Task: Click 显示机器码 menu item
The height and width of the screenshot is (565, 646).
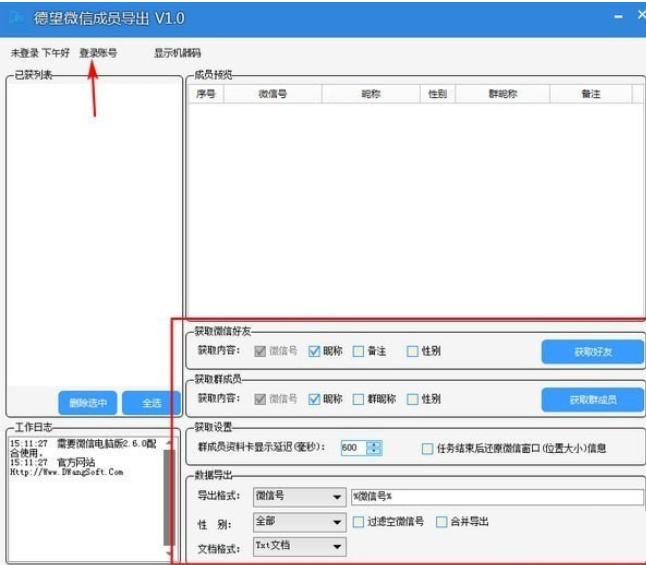Action: [177, 53]
